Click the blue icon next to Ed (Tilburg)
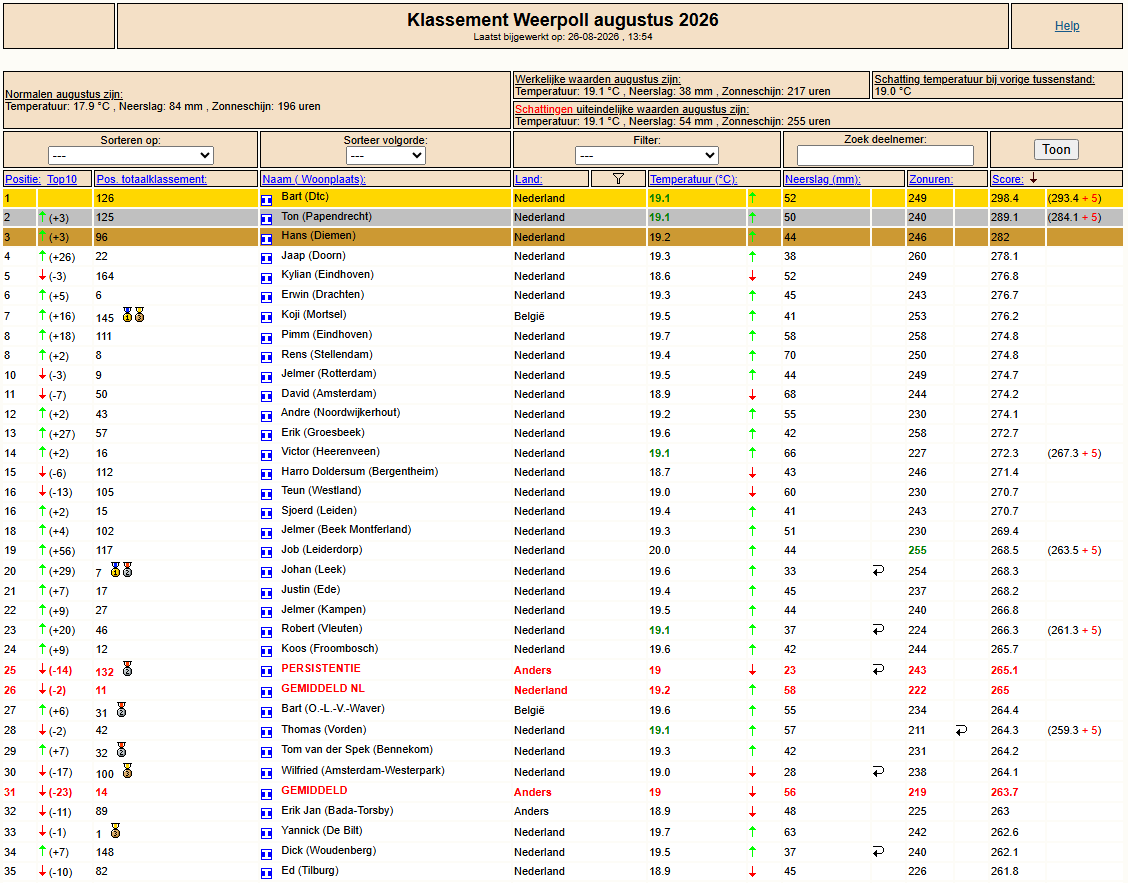The width and height of the screenshot is (1128, 883). (266, 872)
